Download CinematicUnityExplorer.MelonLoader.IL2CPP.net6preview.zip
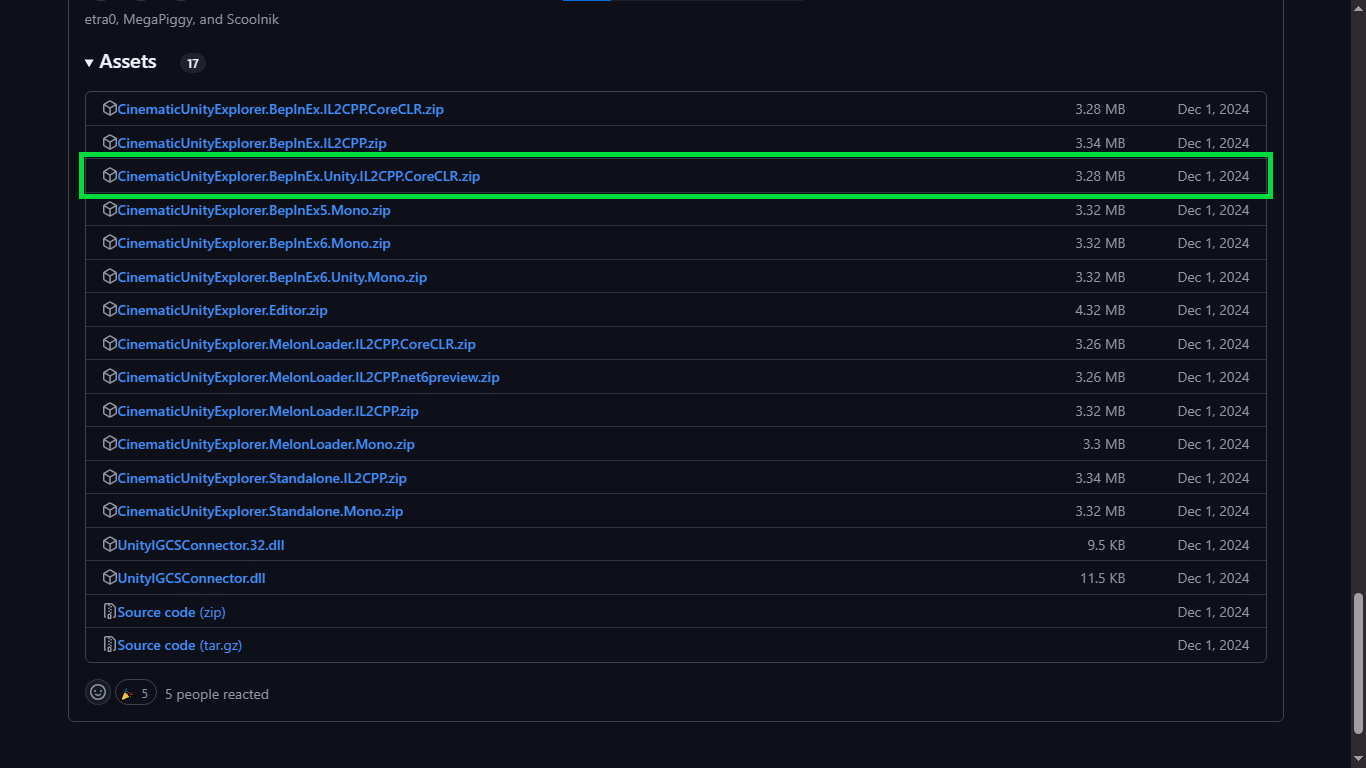This screenshot has width=1366, height=768. coord(308,377)
